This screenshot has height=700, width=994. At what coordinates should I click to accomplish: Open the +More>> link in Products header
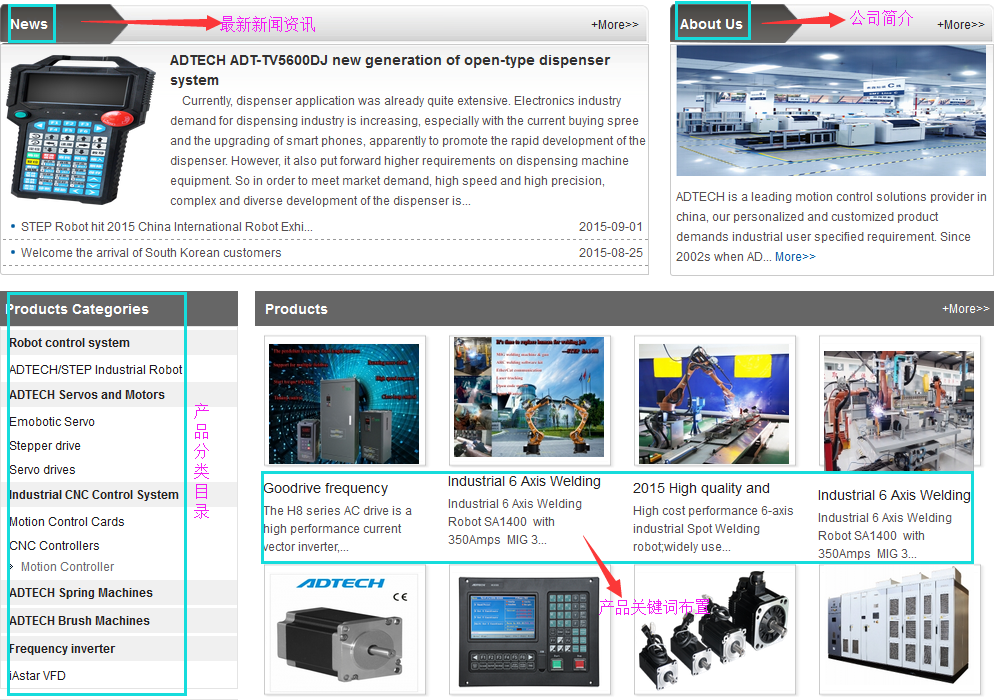click(965, 309)
